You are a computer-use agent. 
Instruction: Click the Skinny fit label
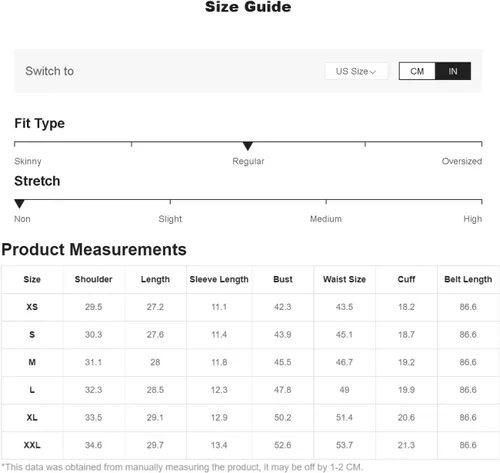click(x=28, y=161)
